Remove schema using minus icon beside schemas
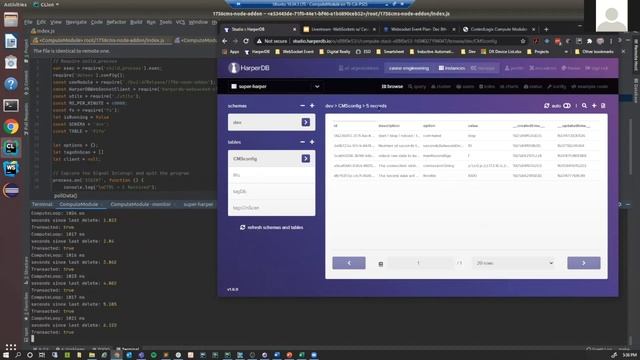 302,106
